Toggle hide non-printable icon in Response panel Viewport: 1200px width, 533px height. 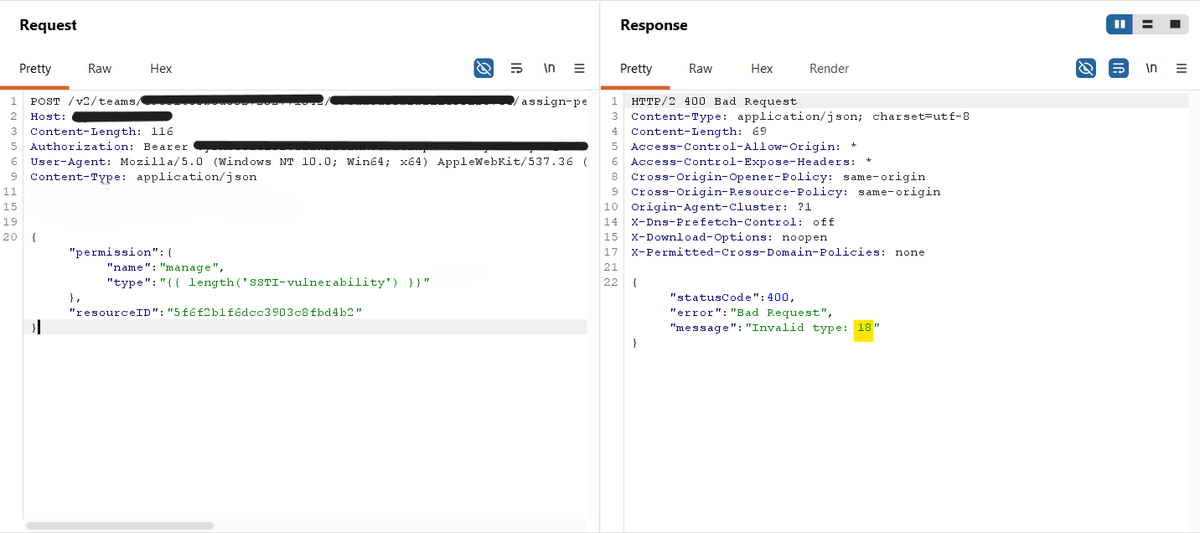pyautogui.click(x=1086, y=68)
